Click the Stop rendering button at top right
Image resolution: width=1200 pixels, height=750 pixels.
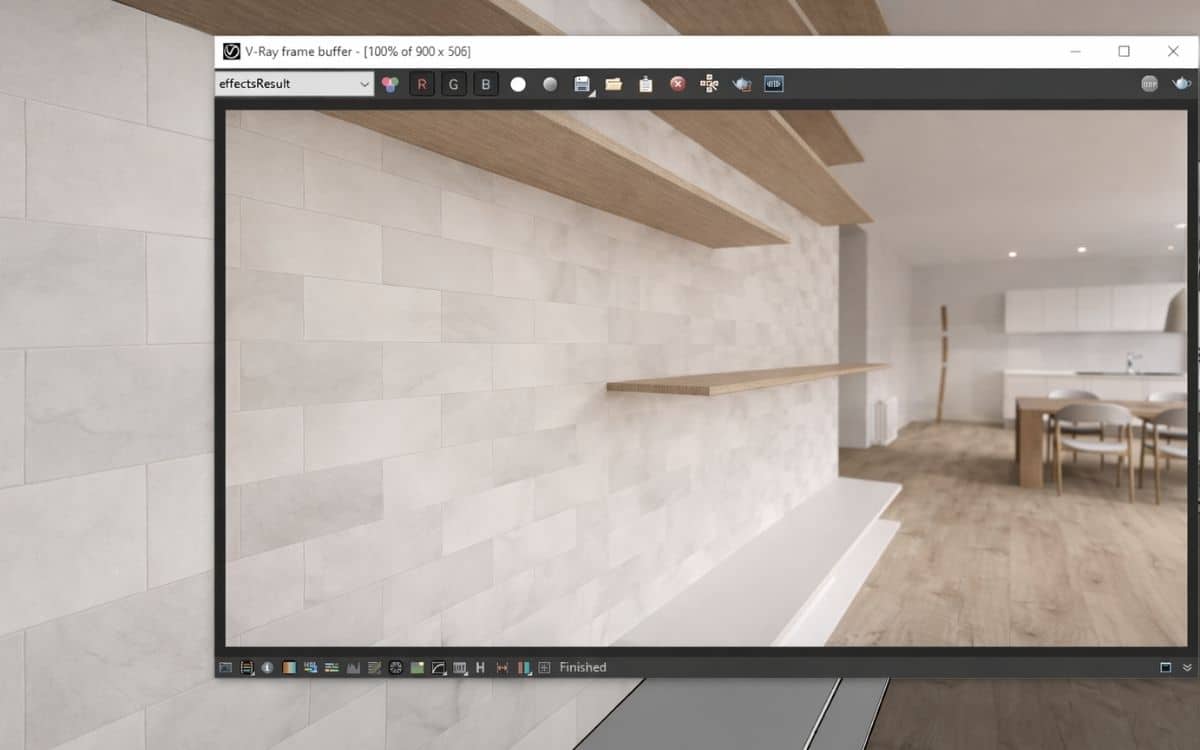pos(1150,84)
